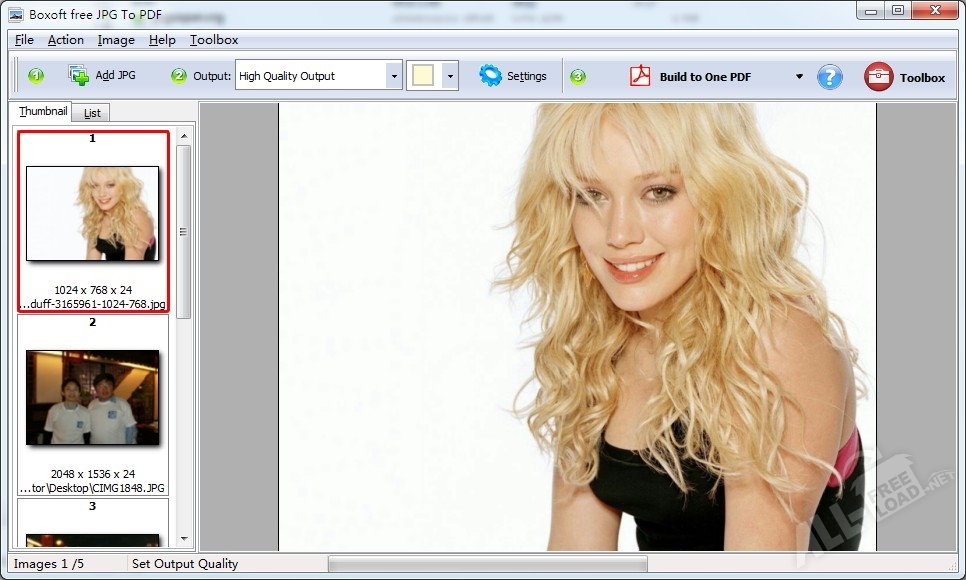The image size is (966, 580).
Task: Switch to the List tab
Action: point(92,113)
